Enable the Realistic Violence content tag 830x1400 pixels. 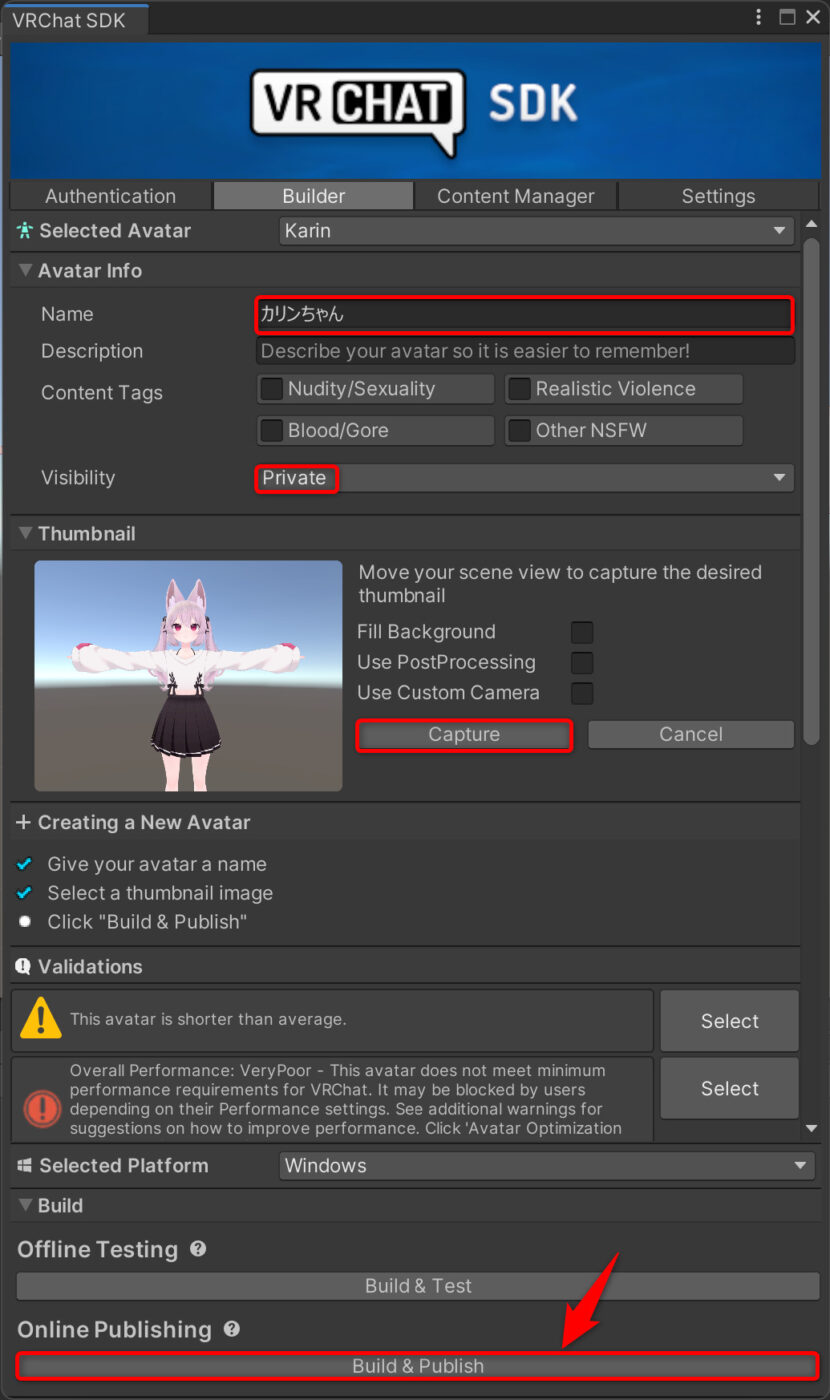click(519, 389)
